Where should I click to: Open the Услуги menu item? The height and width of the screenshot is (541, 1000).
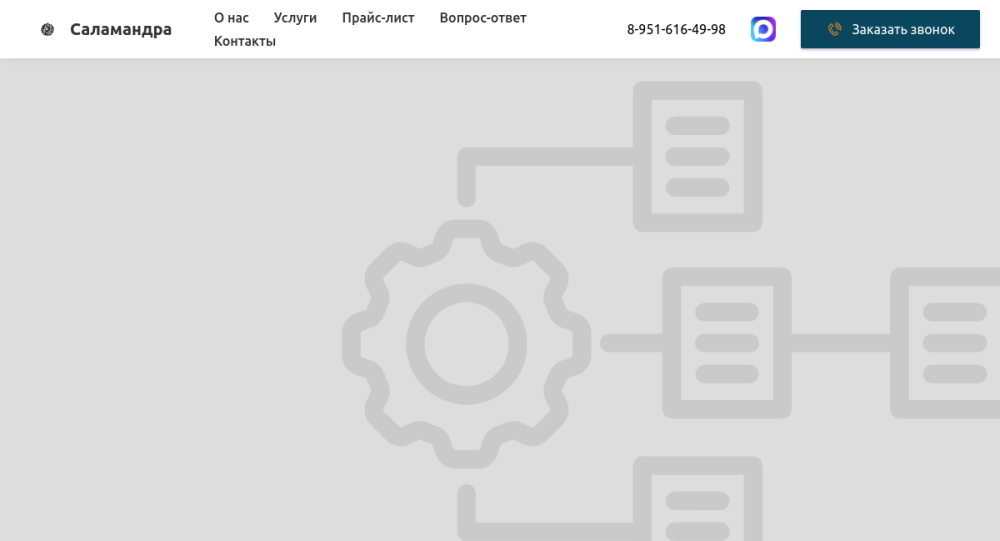pyautogui.click(x=295, y=18)
